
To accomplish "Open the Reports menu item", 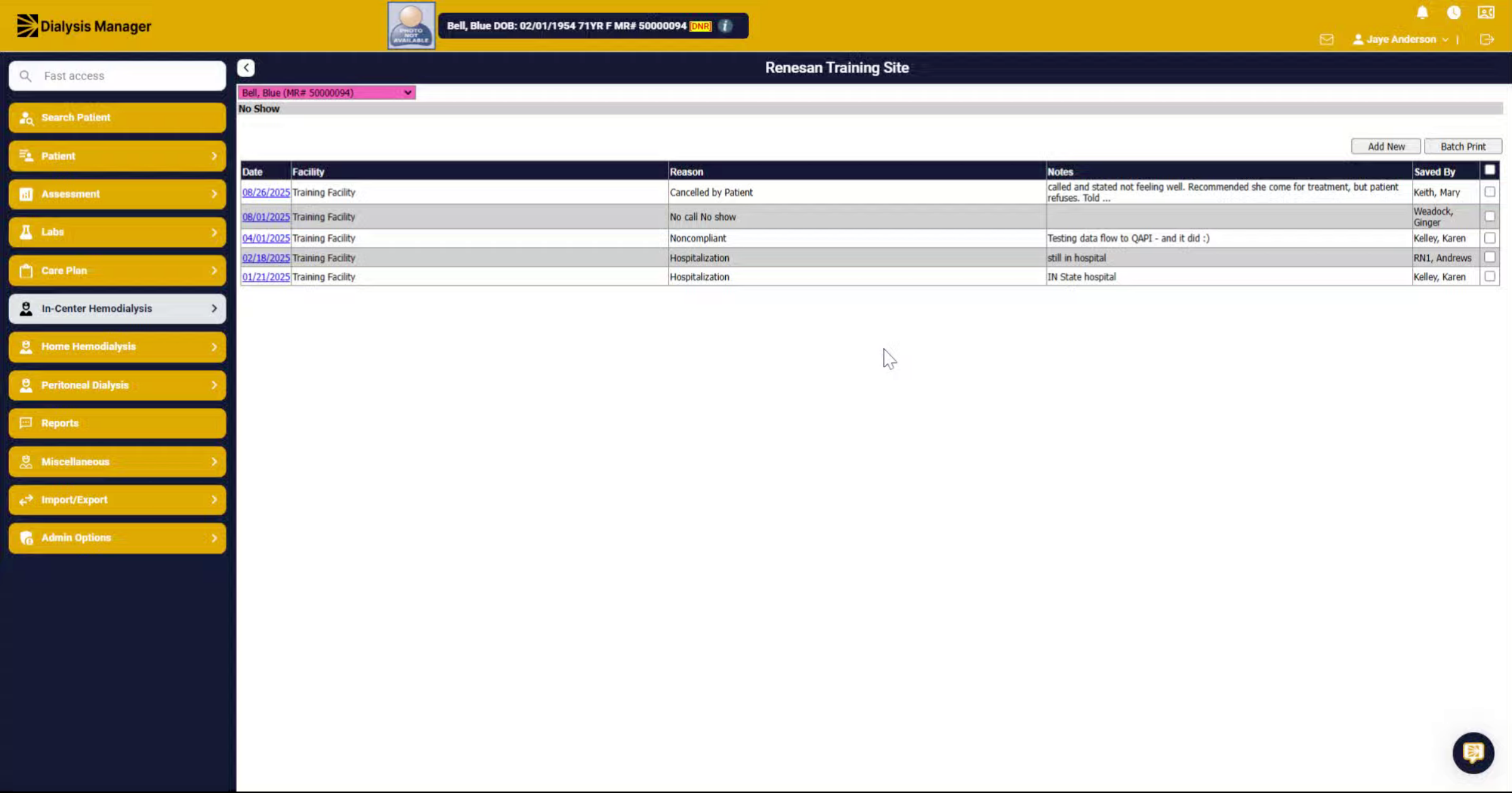I will click(x=117, y=423).
